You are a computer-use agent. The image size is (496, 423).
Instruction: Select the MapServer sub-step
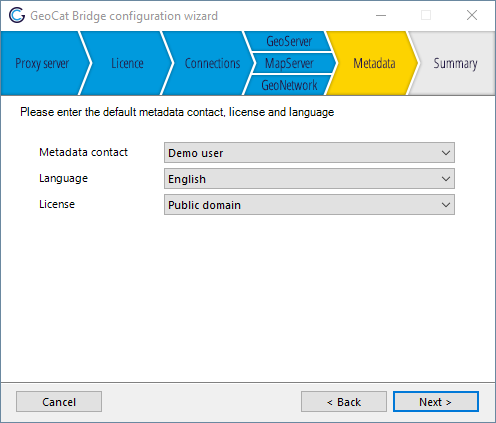pyautogui.click(x=289, y=63)
